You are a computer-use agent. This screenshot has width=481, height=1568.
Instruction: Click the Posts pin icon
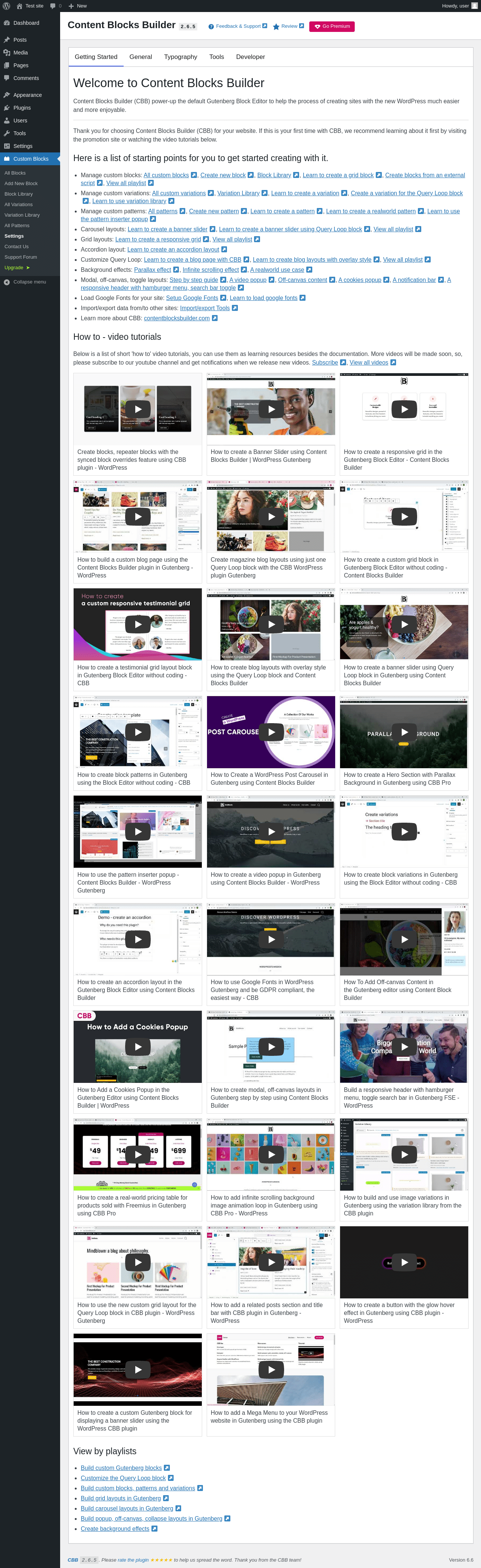click(x=7, y=40)
